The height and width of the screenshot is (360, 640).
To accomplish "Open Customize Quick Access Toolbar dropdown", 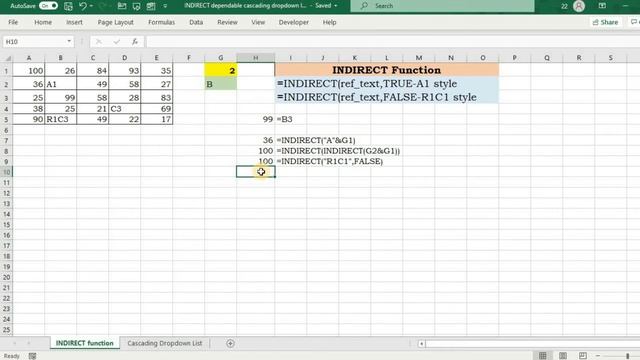I will point(165,6).
